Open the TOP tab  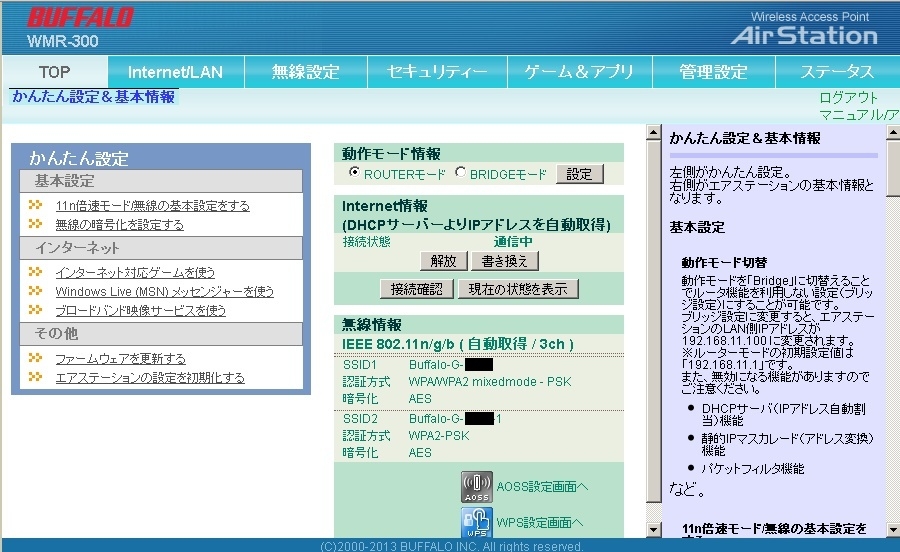click(55, 72)
